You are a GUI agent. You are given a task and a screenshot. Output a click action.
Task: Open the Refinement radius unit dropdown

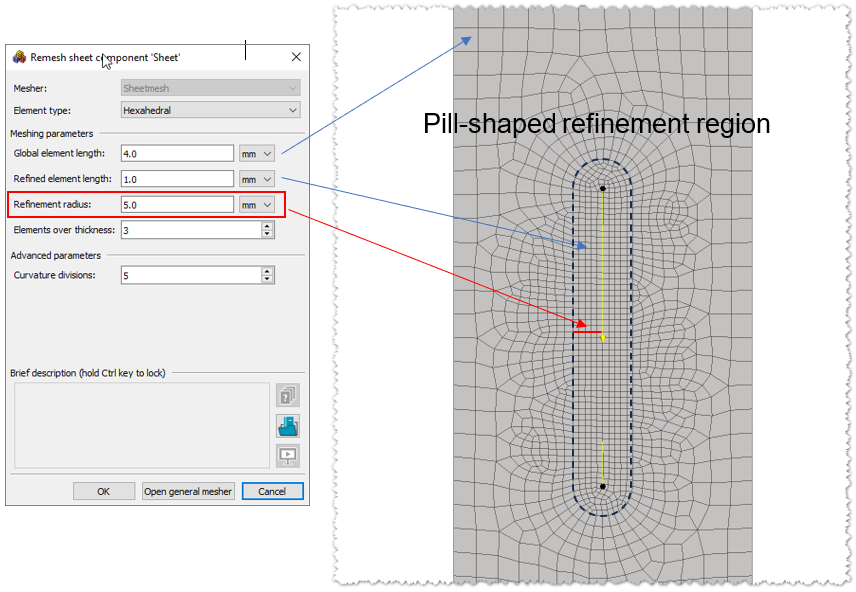tap(257, 205)
